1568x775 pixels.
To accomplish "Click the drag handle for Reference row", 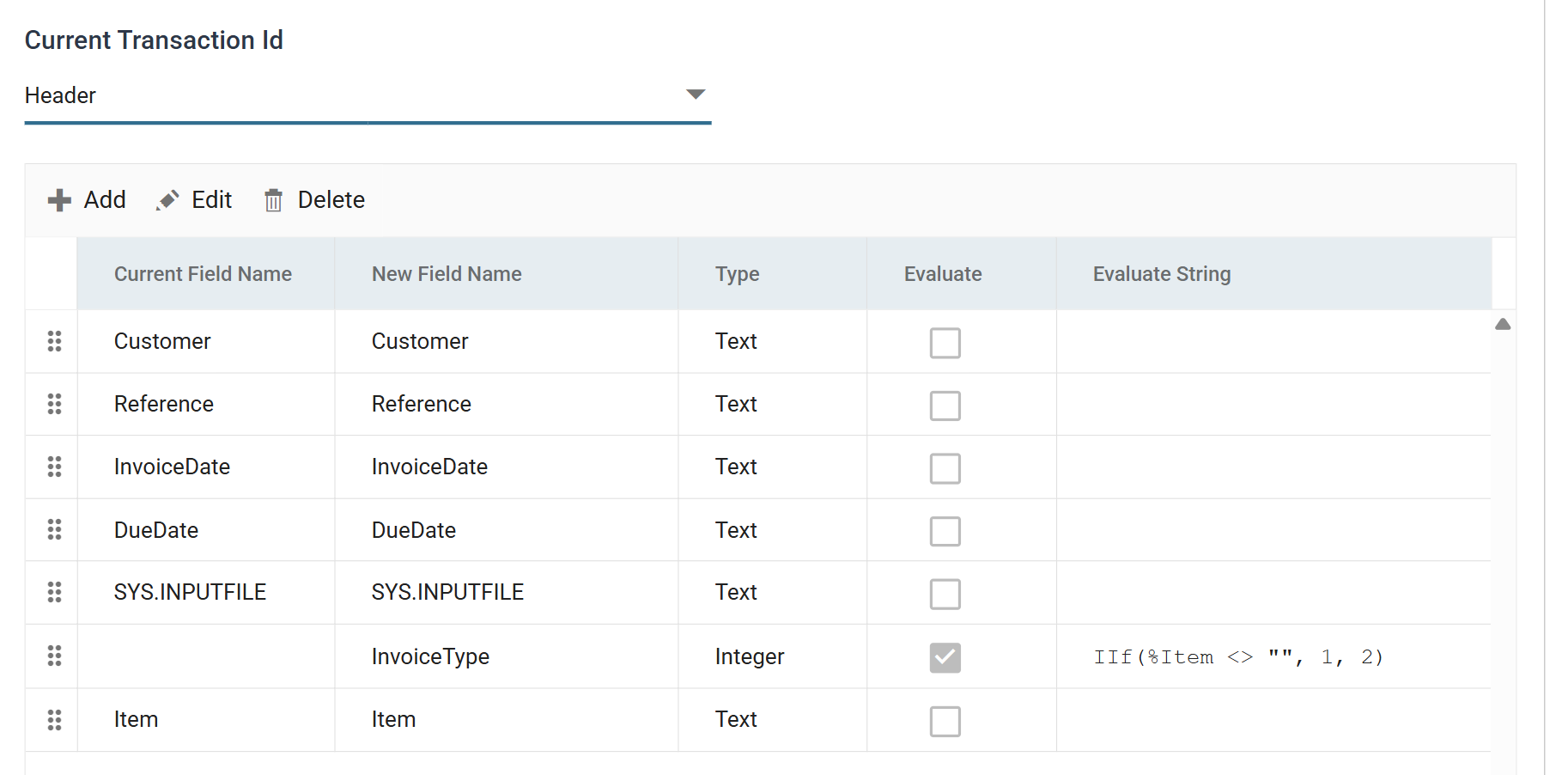I will point(54,404).
